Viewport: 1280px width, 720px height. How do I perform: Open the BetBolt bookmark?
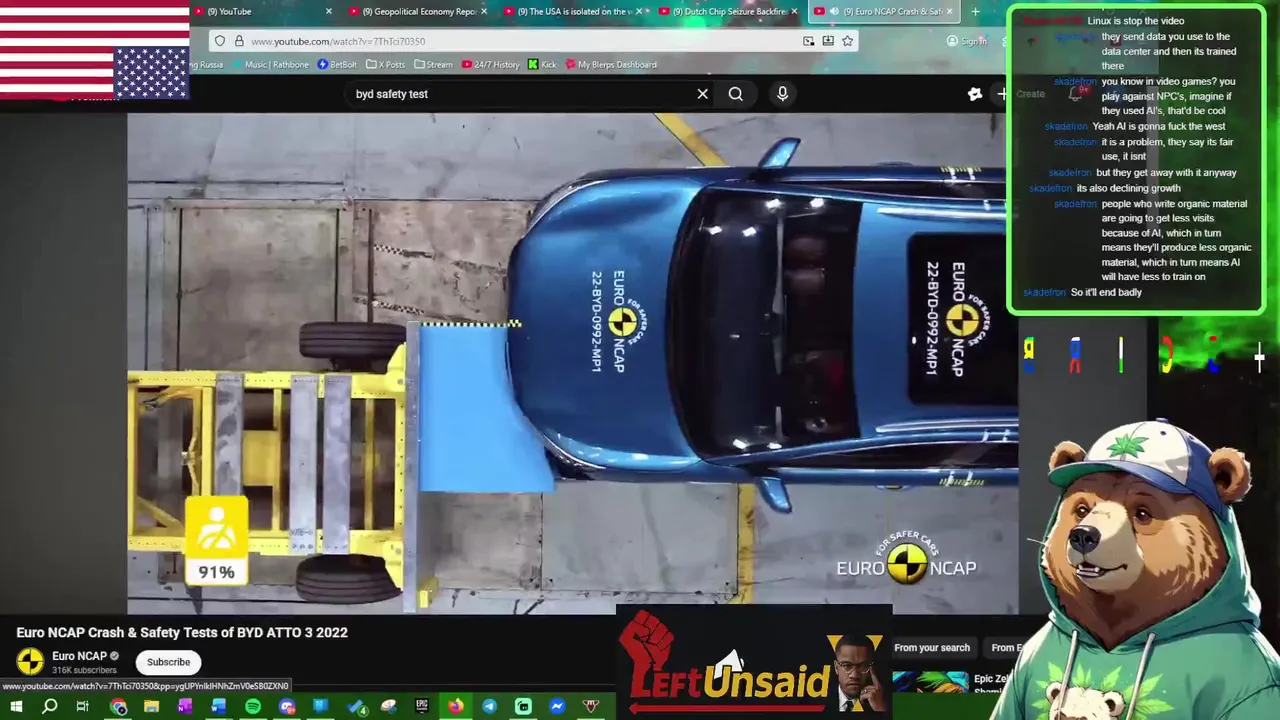[337, 65]
